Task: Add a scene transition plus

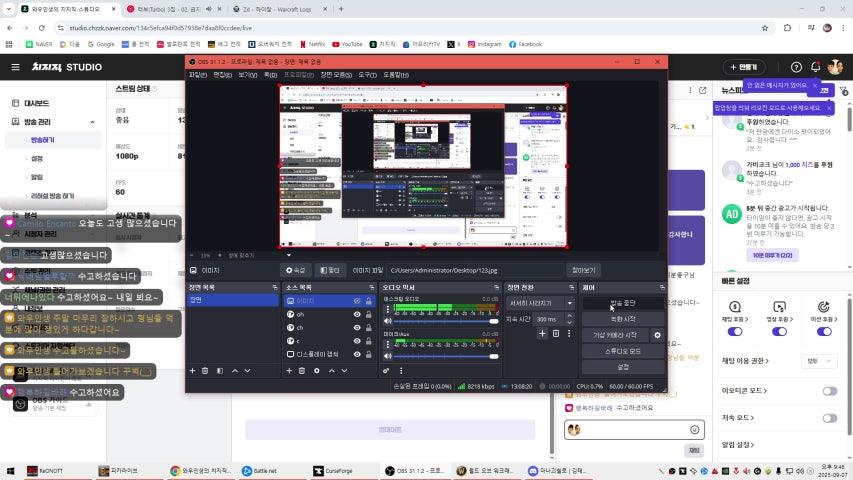Action: tap(542, 333)
